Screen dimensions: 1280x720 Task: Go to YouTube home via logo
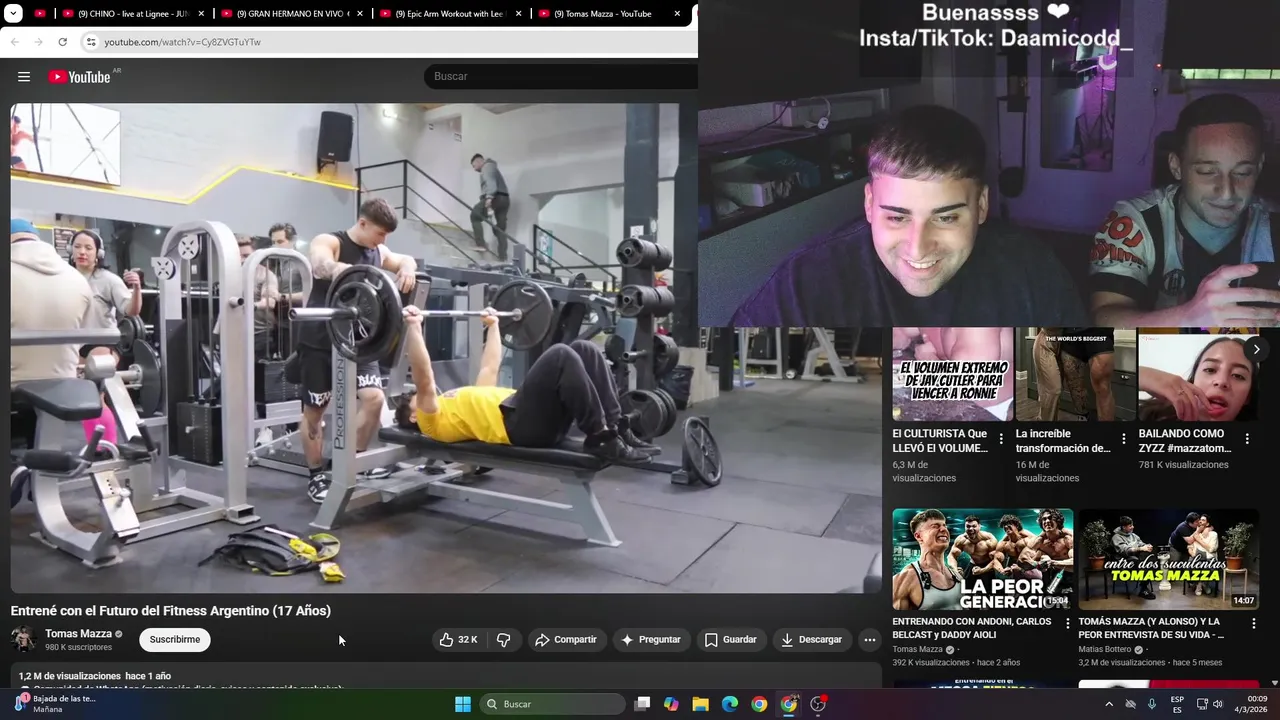coord(79,77)
